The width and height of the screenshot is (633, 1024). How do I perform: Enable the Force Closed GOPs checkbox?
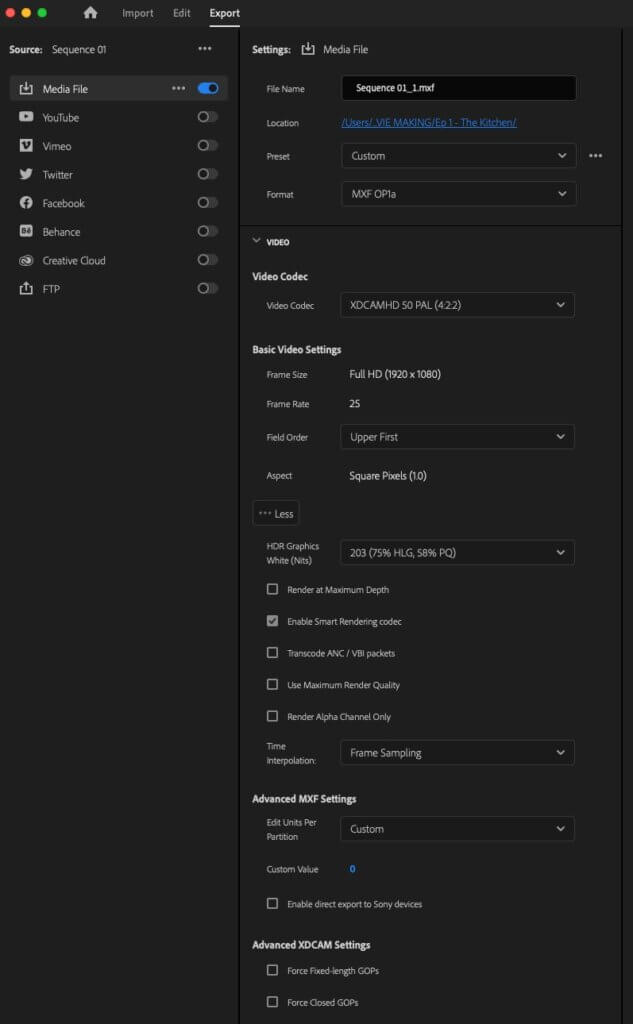tap(271, 1002)
